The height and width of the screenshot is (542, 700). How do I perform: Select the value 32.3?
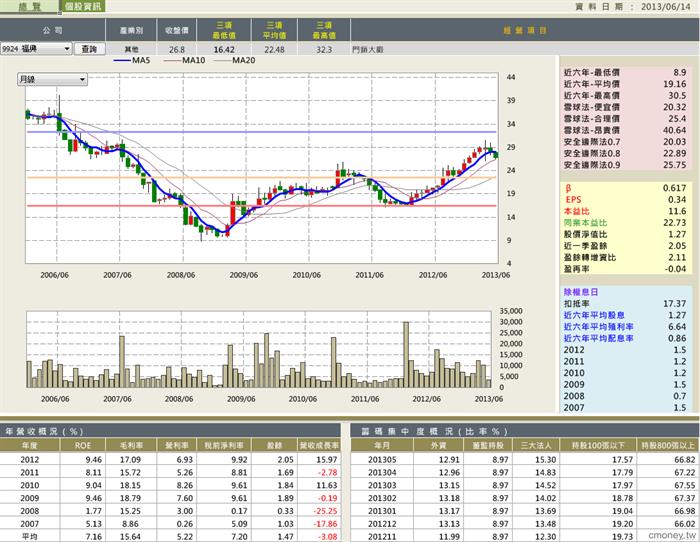[324, 50]
